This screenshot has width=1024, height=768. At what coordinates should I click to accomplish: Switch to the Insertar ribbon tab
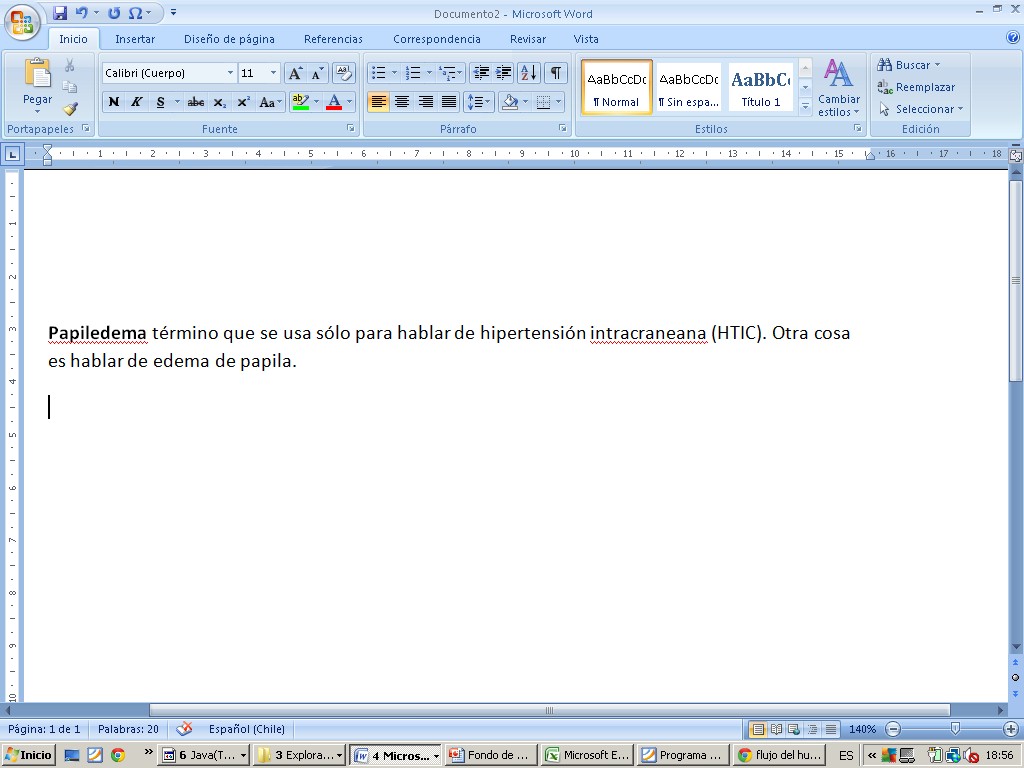tap(135, 39)
